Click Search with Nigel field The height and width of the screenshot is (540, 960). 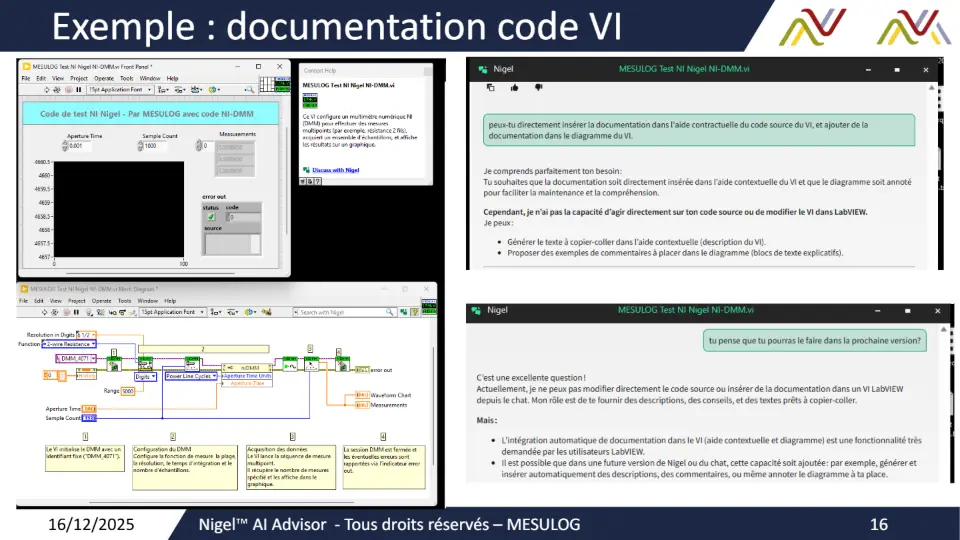[344, 312]
